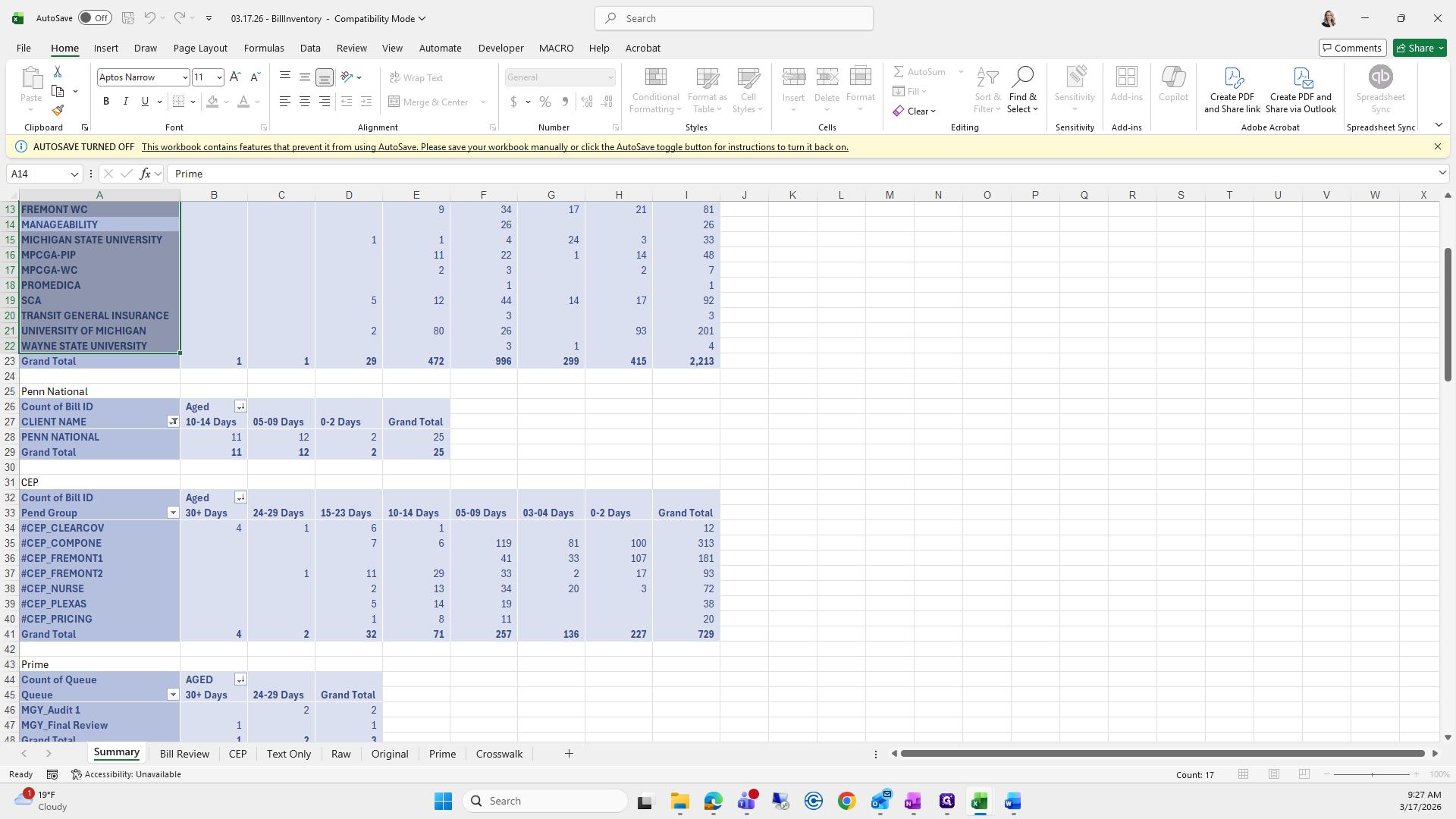This screenshot has height=819, width=1456.
Task: Apply bold formatting to selection
Action: pos(106,102)
